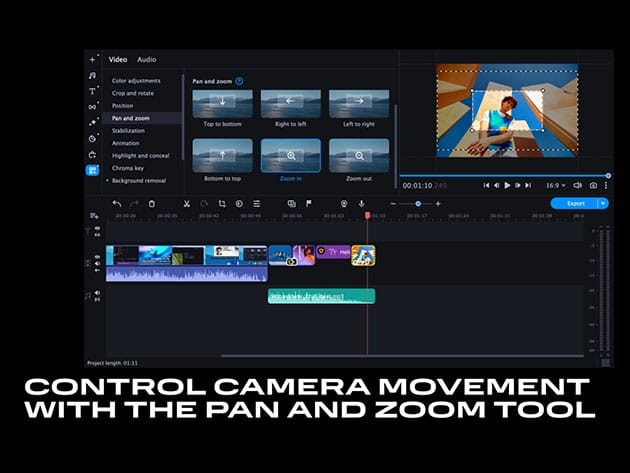This screenshot has width=630, height=473.
Task: Click the timeline zoom slider handle
Action: click(418, 203)
